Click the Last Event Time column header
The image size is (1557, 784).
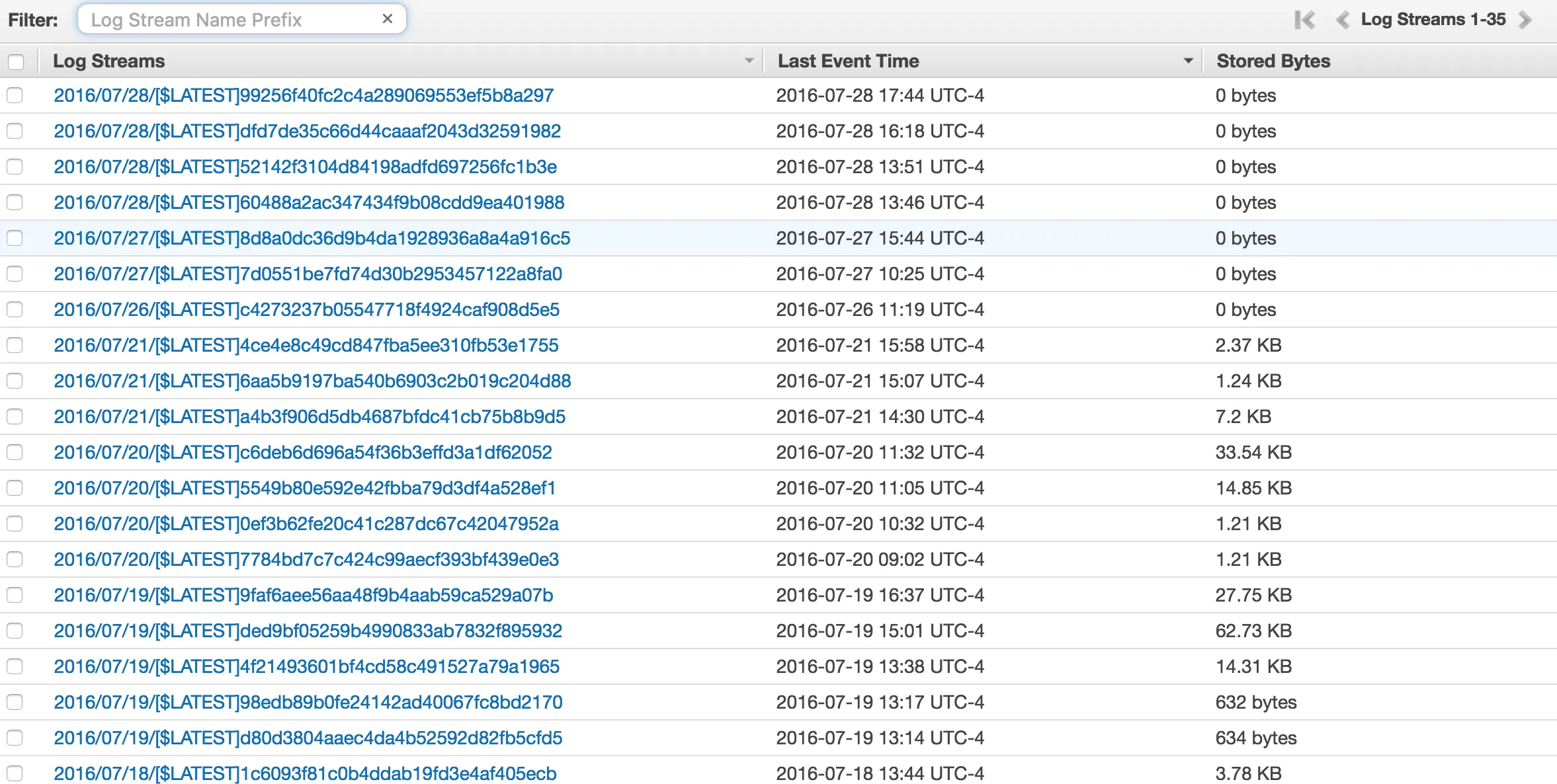[848, 61]
